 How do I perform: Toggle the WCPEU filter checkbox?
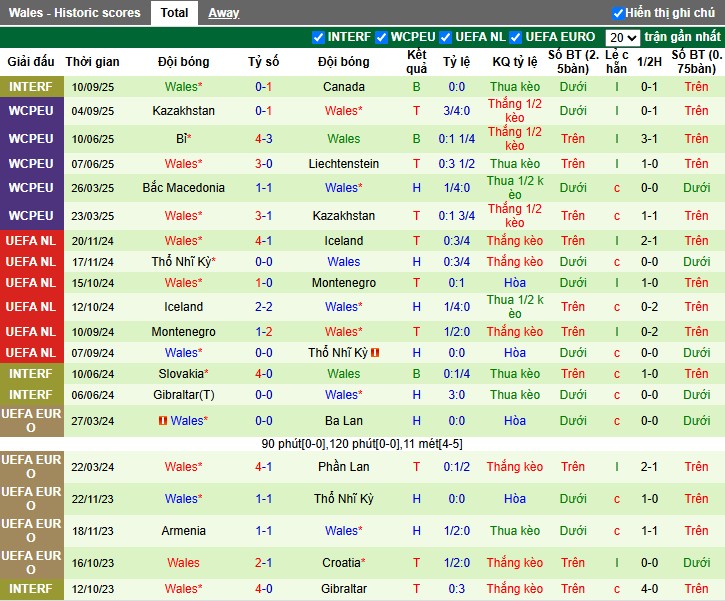[381, 37]
